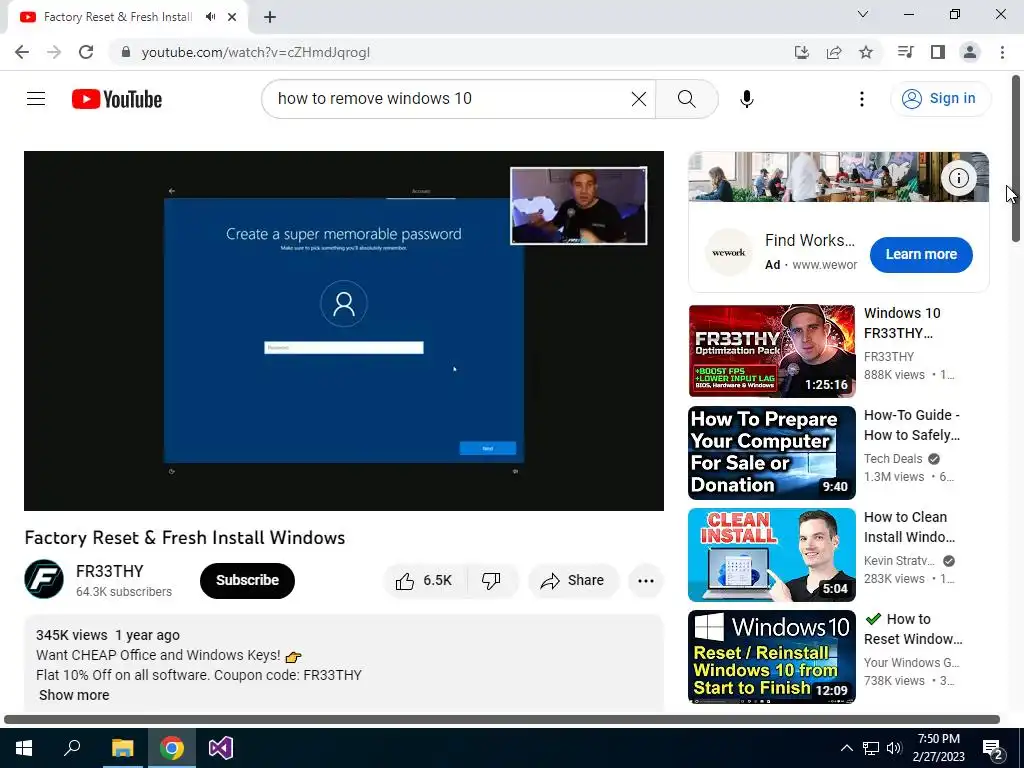This screenshot has height=768, width=1024.
Task: Subscribe to FR33THY channel
Action: coord(247,581)
